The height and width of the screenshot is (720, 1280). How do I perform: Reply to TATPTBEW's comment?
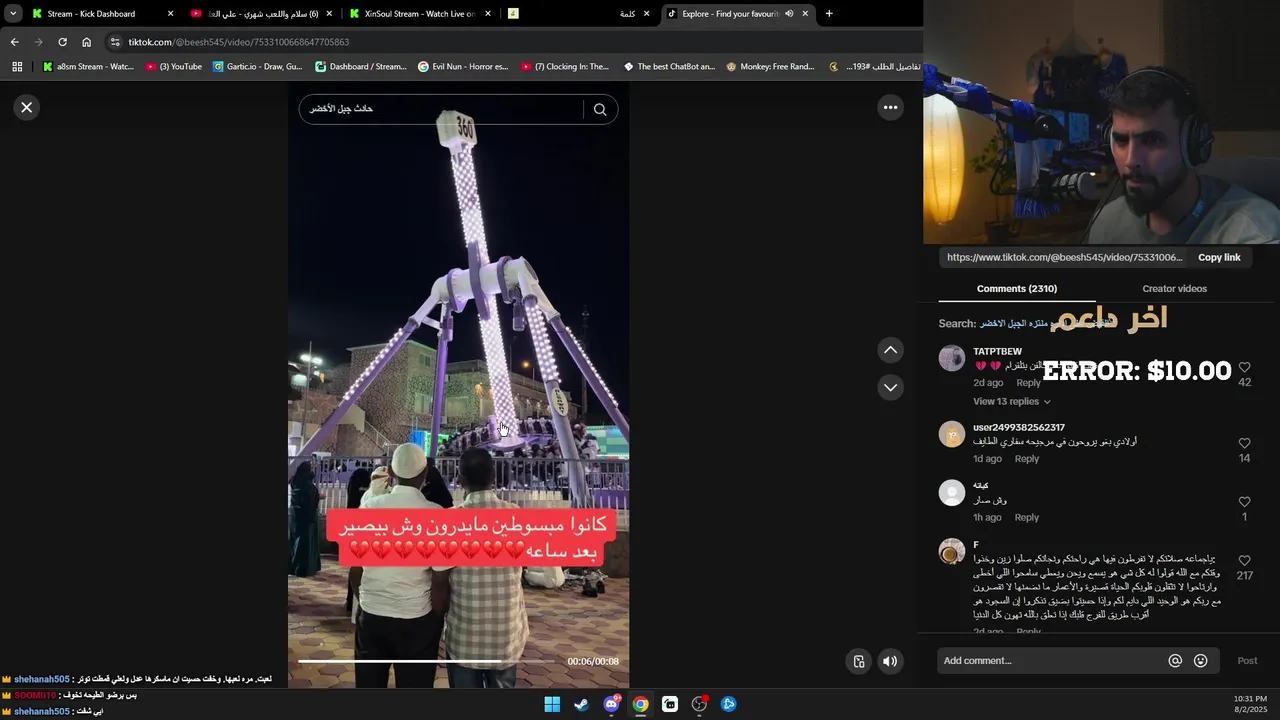[x=1028, y=383]
